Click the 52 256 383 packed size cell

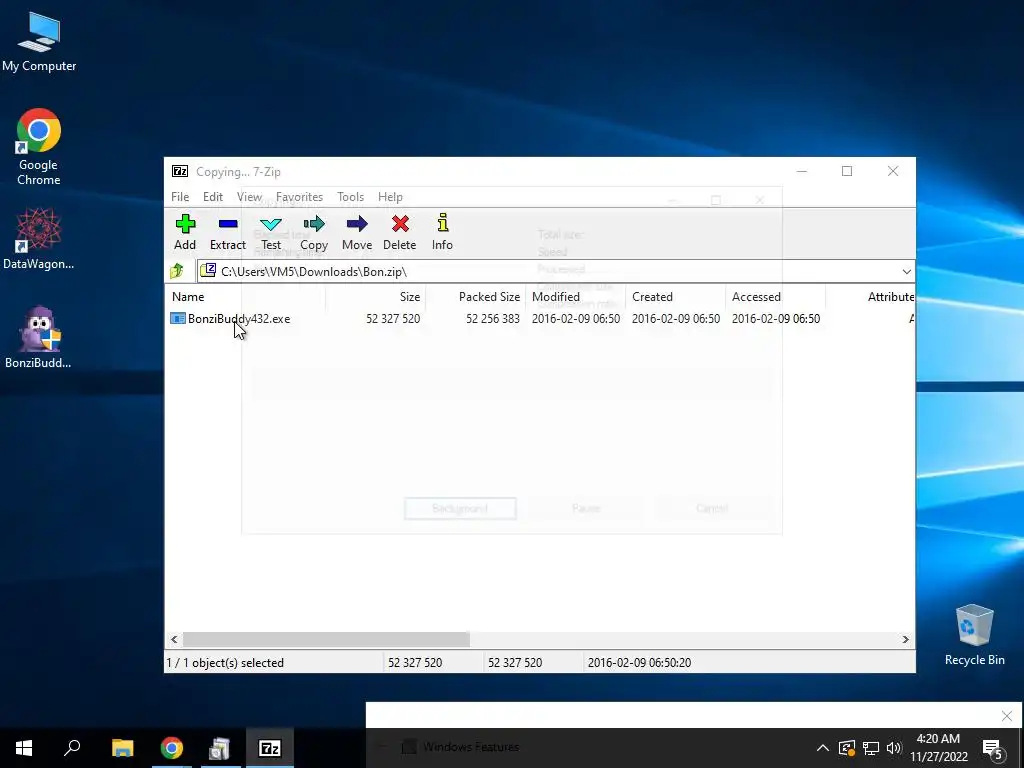[x=493, y=319]
